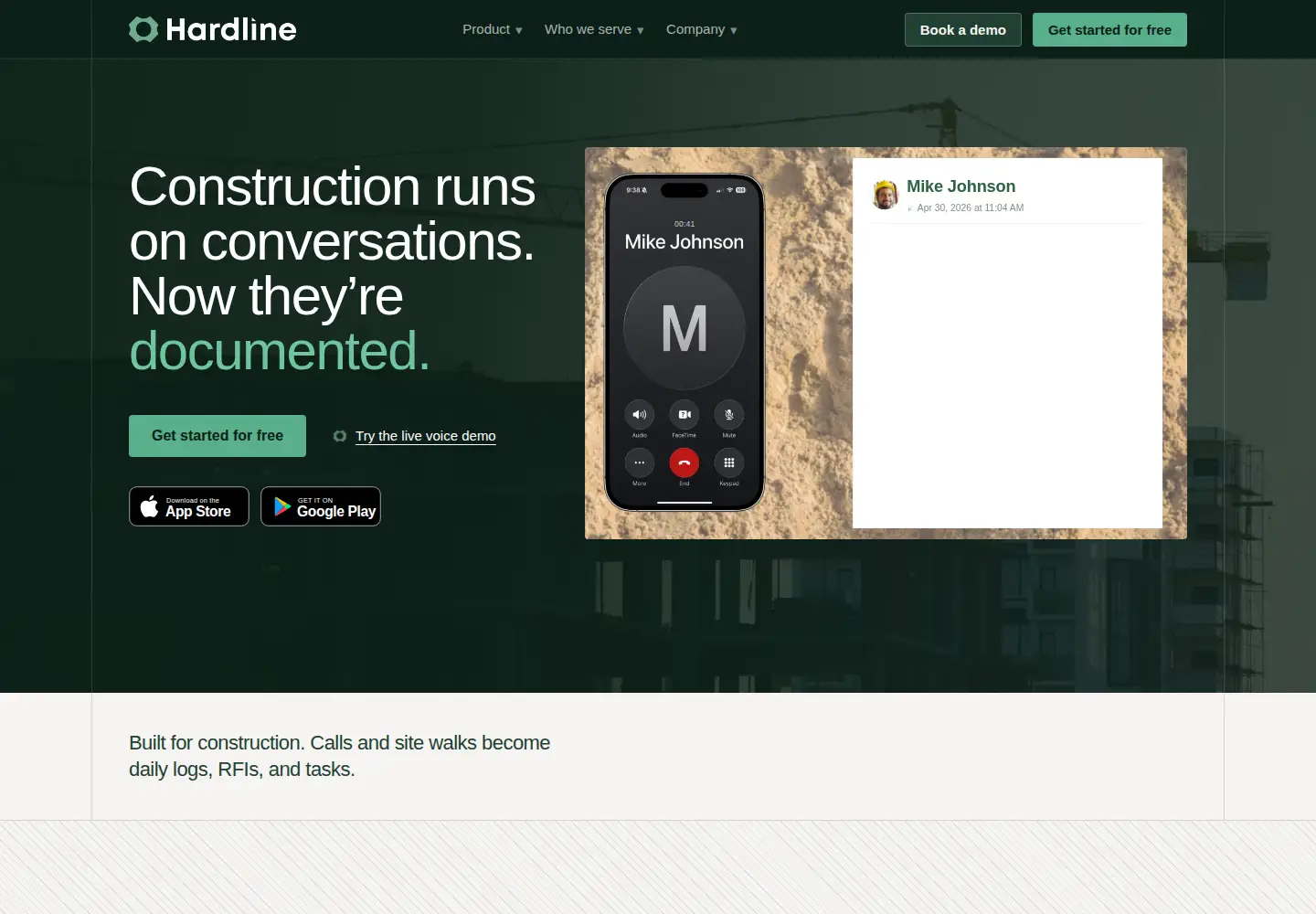1316x914 pixels.
Task: Click header Get started for free button
Action: (x=1109, y=29)
